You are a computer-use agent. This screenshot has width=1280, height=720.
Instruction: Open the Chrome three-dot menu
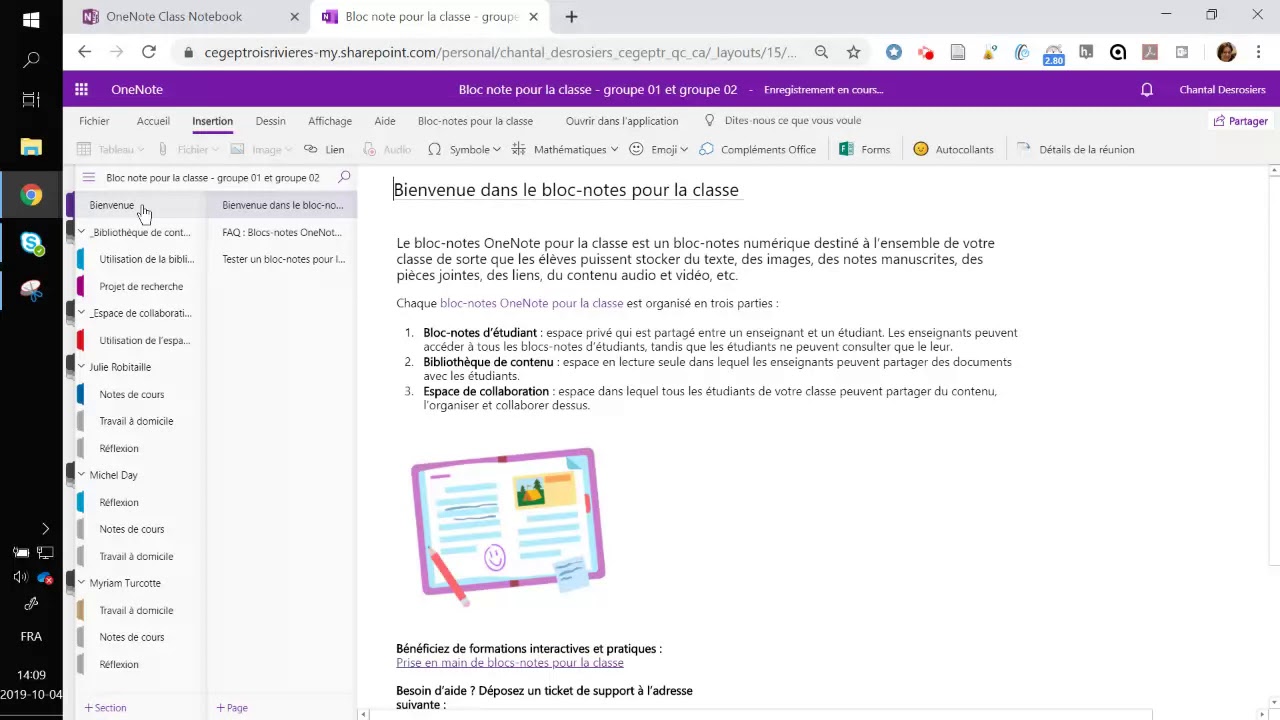pyautogui.click(x=1258, y=52)
